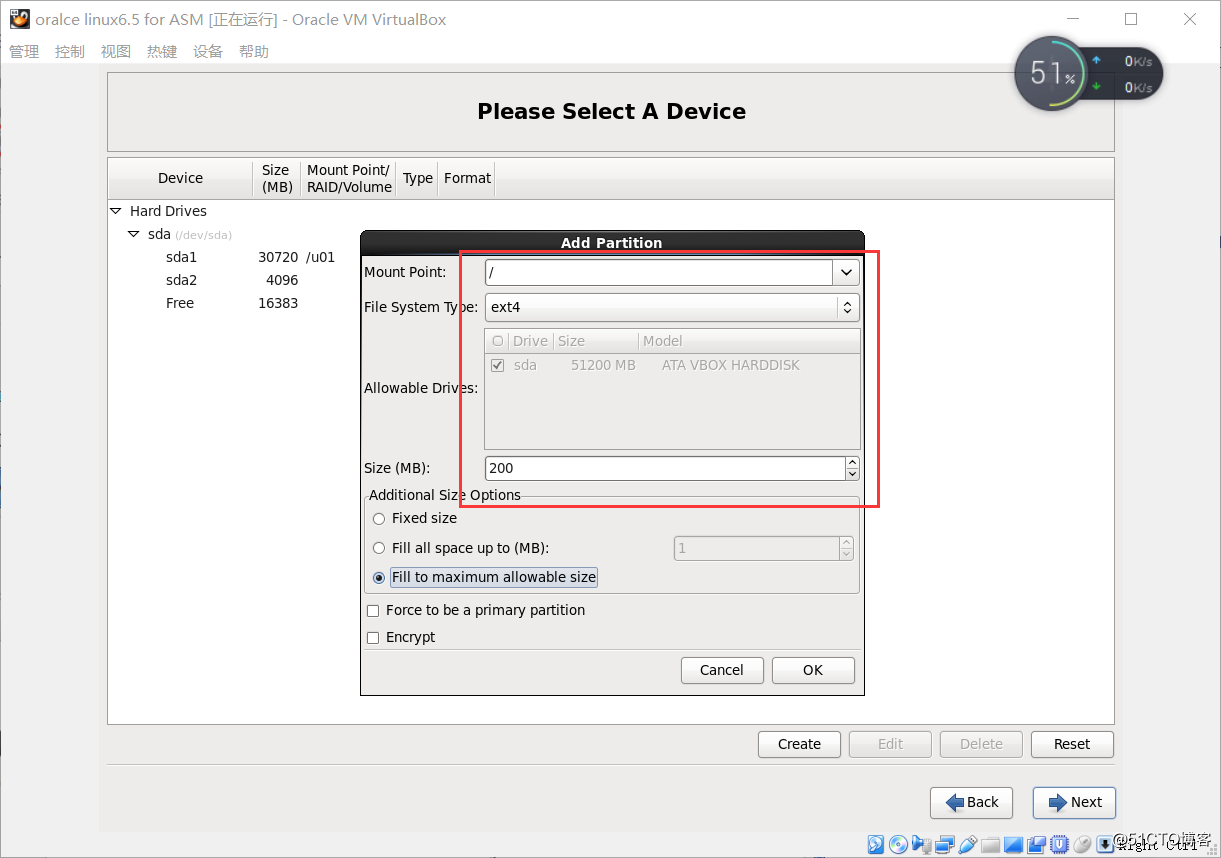Cancel the Add Partition dialog
Viewport: 1221px width, 858px height.
click(722, 670)
